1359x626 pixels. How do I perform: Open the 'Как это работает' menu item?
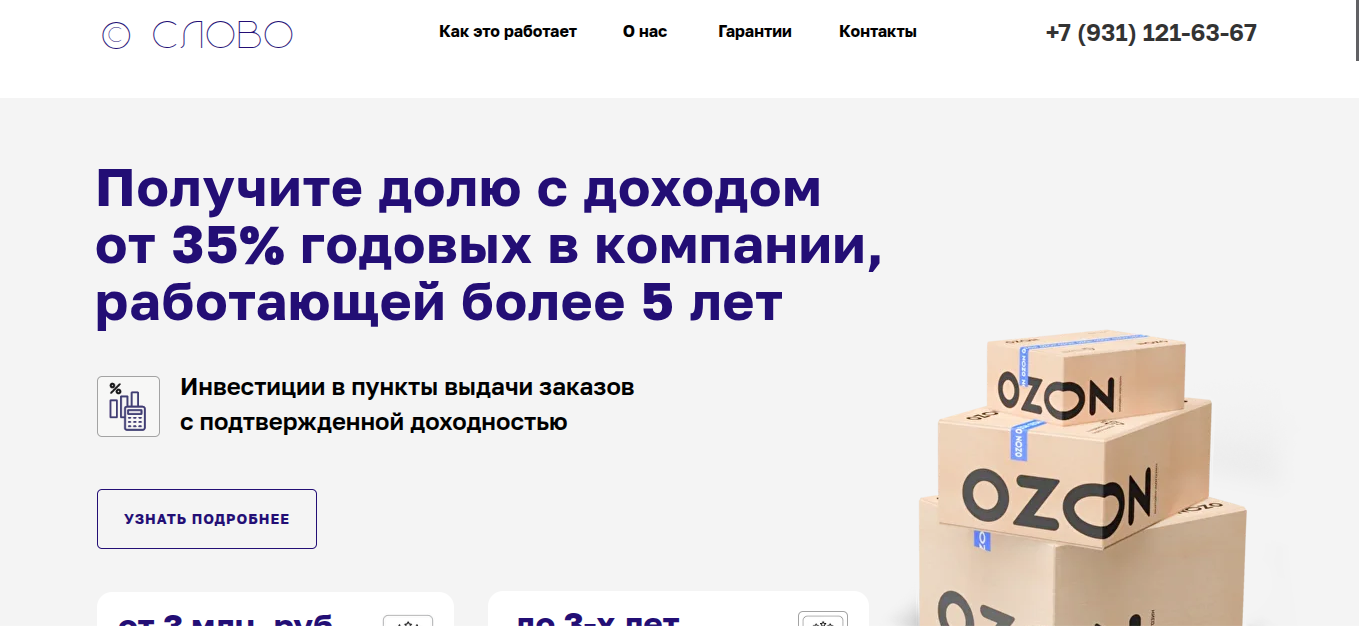click(x=508, y=32)
